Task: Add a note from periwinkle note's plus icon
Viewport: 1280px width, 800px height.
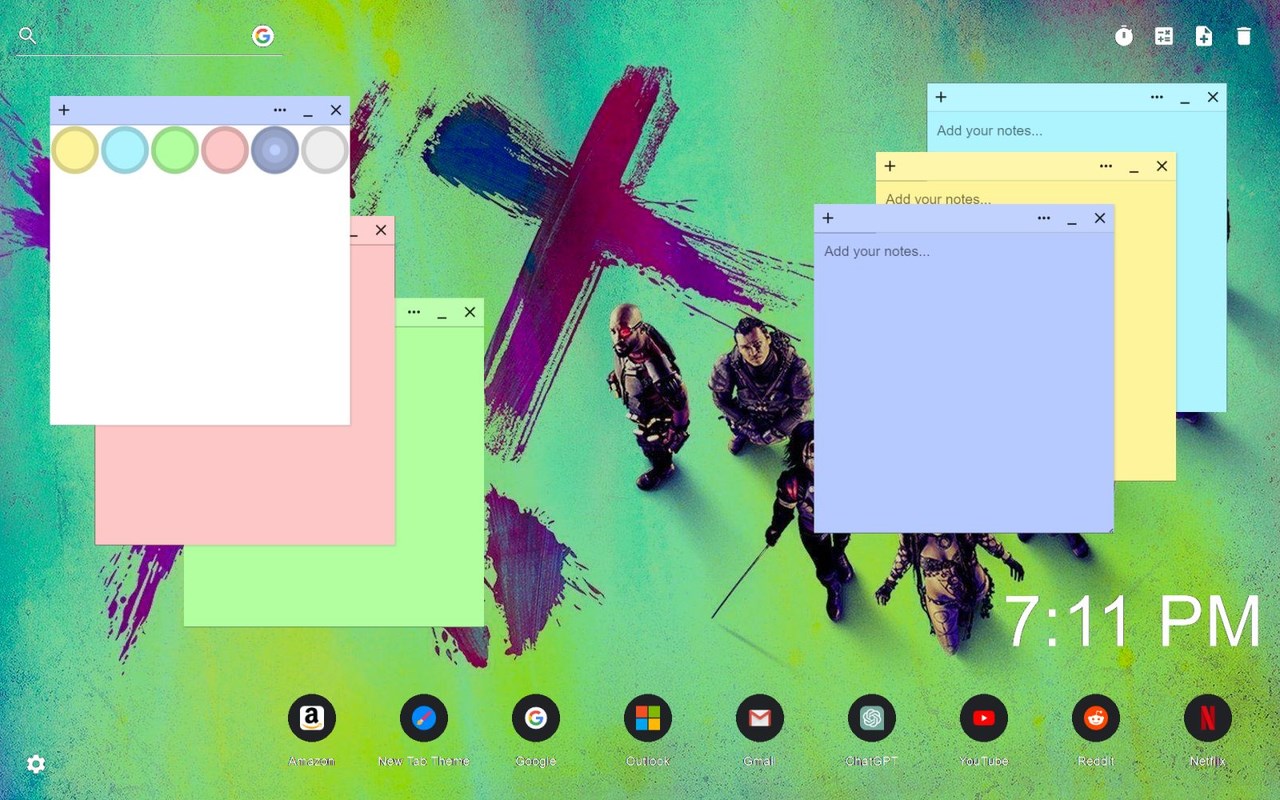Action: point(828,218)
